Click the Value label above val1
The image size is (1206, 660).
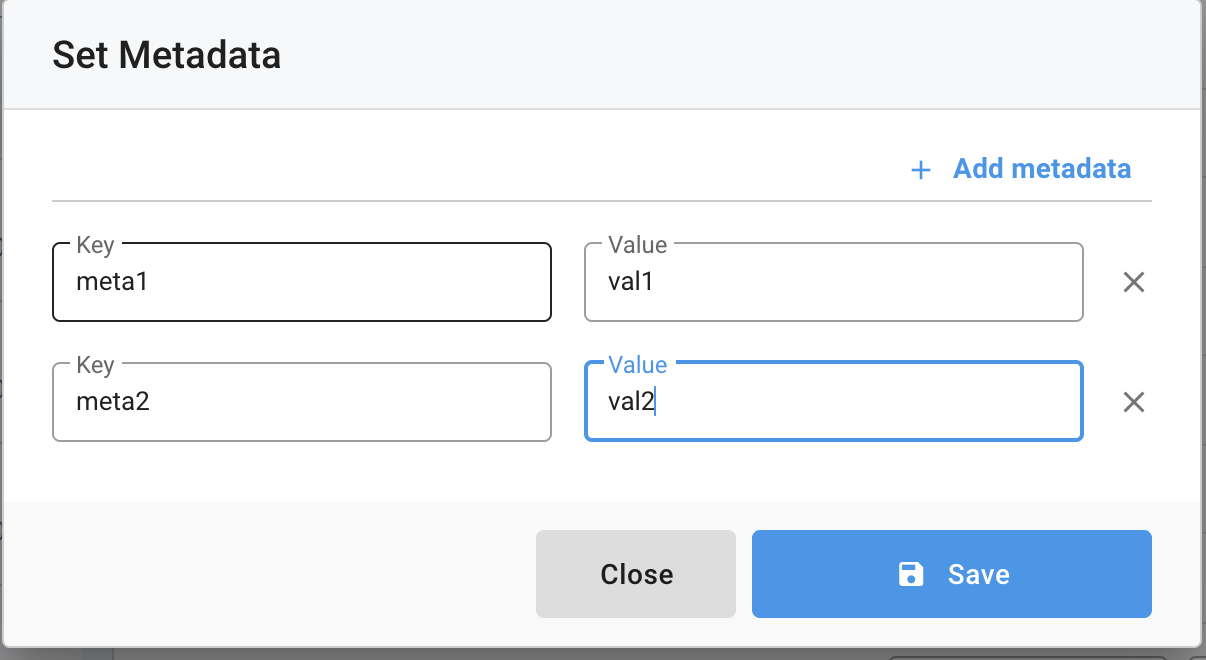click(637, 245)
